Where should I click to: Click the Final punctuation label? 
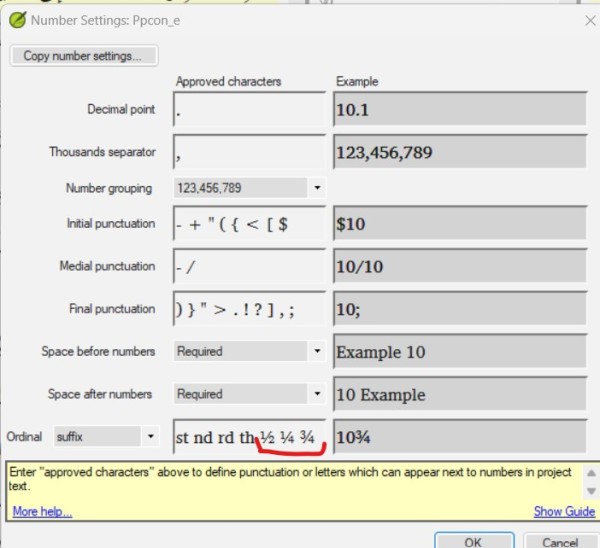(112, 309)
